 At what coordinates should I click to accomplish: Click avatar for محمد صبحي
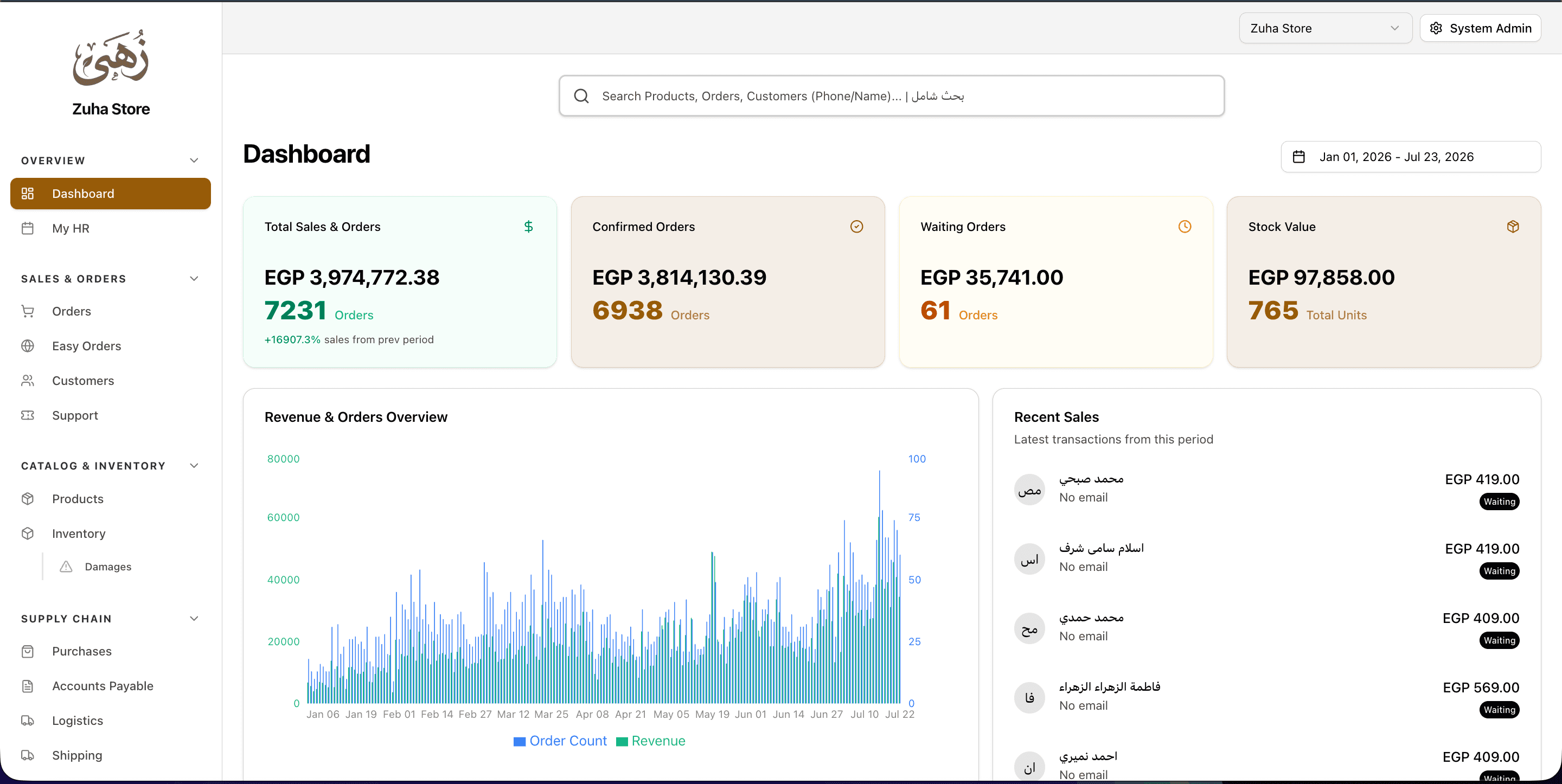pyautogui.click(x=1029, y=489)
